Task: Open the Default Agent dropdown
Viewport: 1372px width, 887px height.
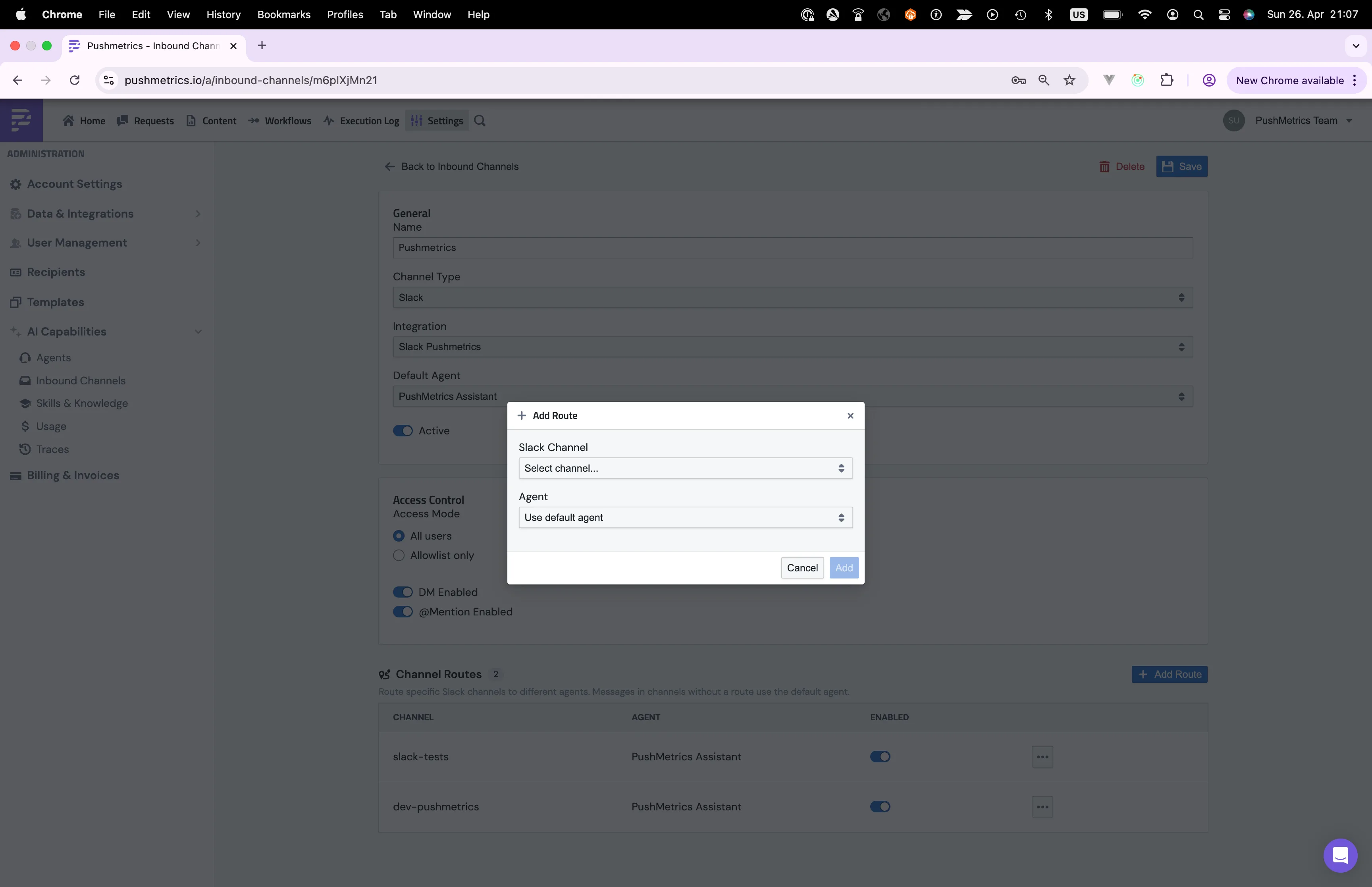Action: [792, 396]
